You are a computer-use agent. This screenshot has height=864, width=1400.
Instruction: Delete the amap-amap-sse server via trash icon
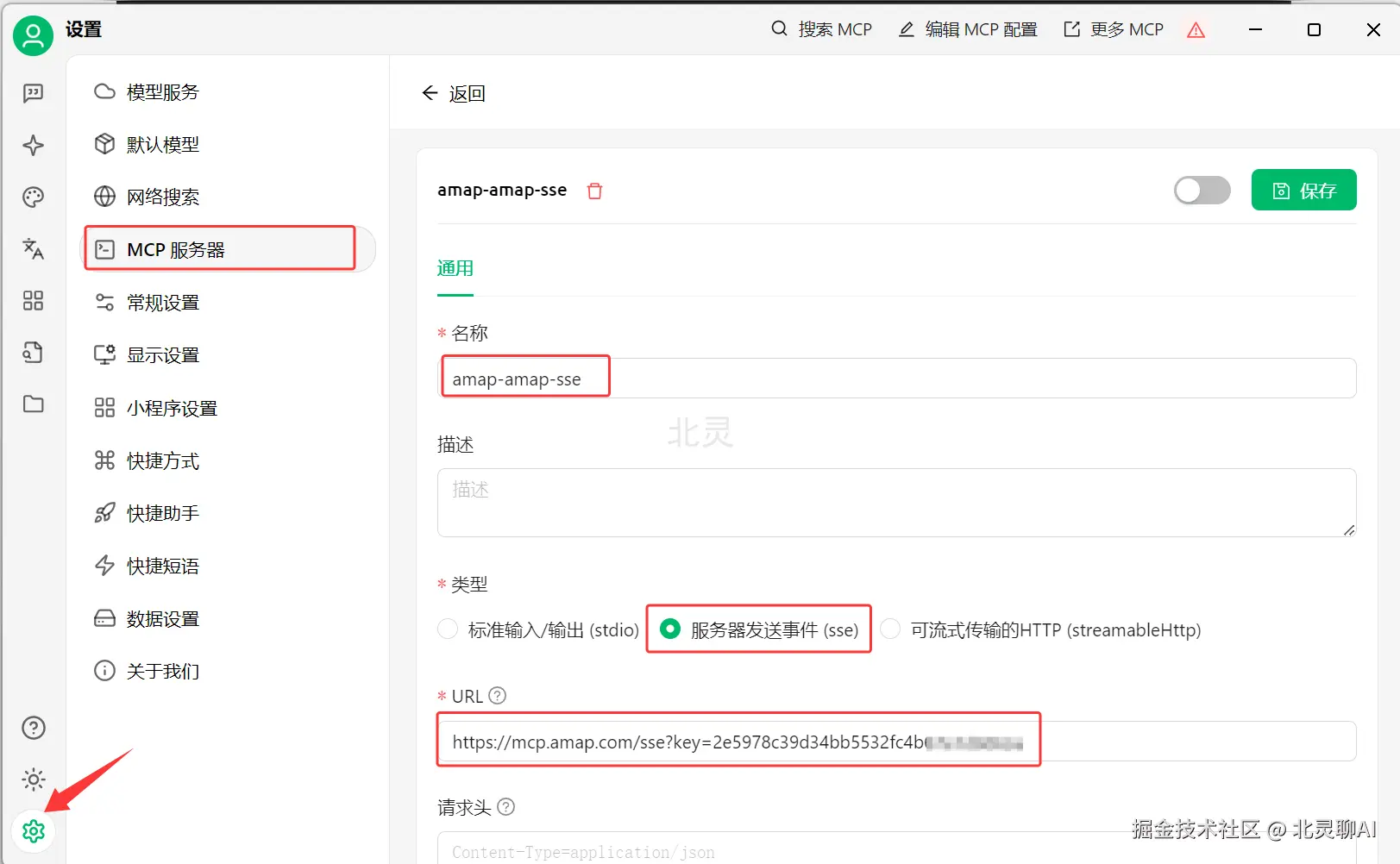coord(594,191)
